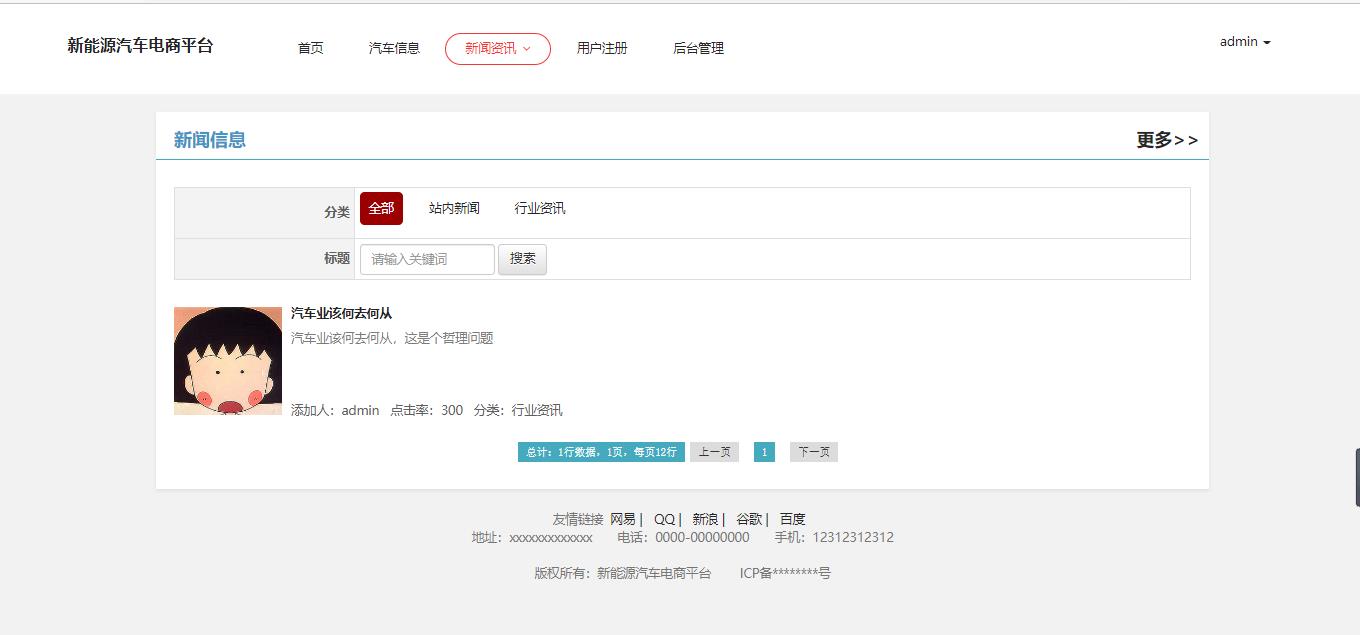Image resolution: width=1360 pixels, height=635 pixels.
Task: Go to the previous page 上一页
Action: (x=714, y=452)
